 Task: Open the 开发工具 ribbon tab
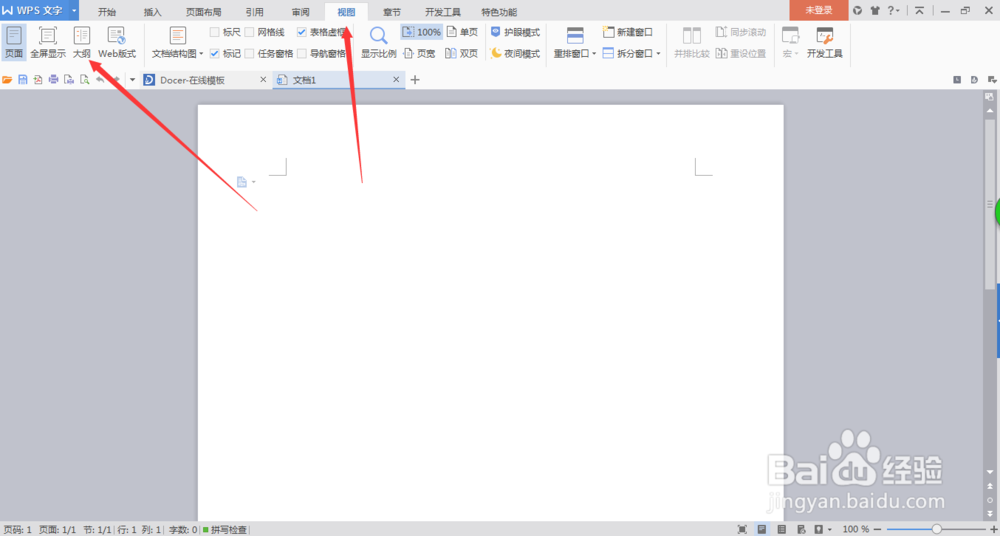tap(443, 12)
